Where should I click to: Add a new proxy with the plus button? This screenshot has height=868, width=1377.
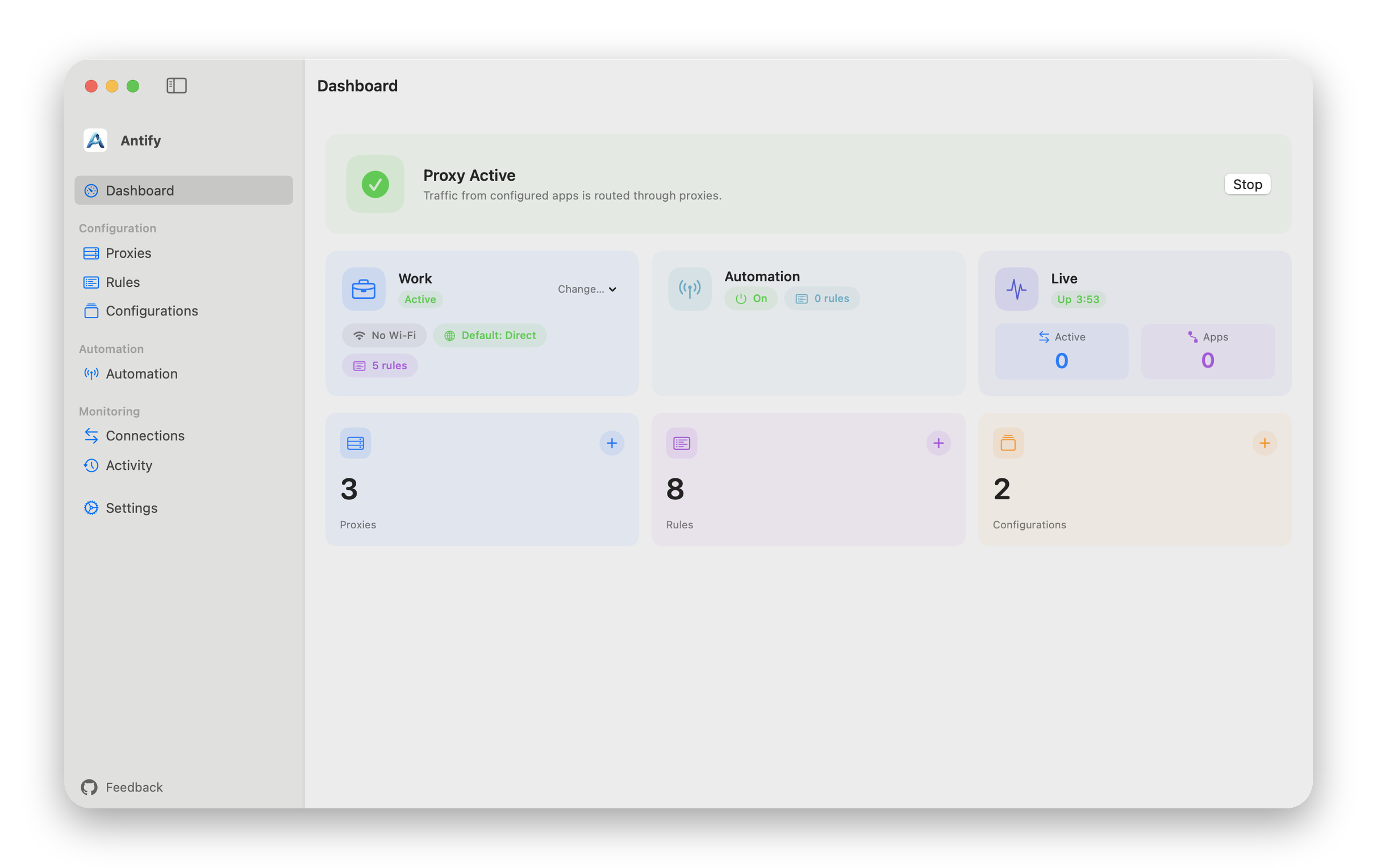pyautogui.click(x=612, y=443)
